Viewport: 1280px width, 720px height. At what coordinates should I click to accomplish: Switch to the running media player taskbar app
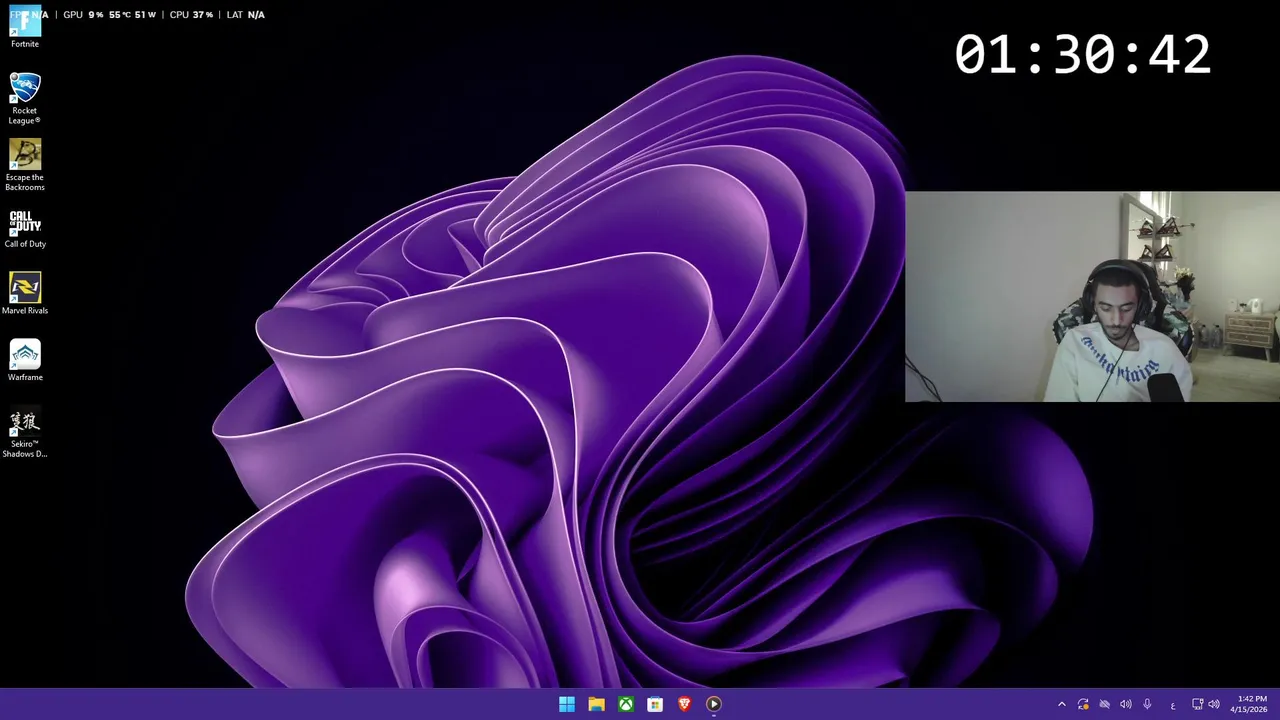point(713,704)
